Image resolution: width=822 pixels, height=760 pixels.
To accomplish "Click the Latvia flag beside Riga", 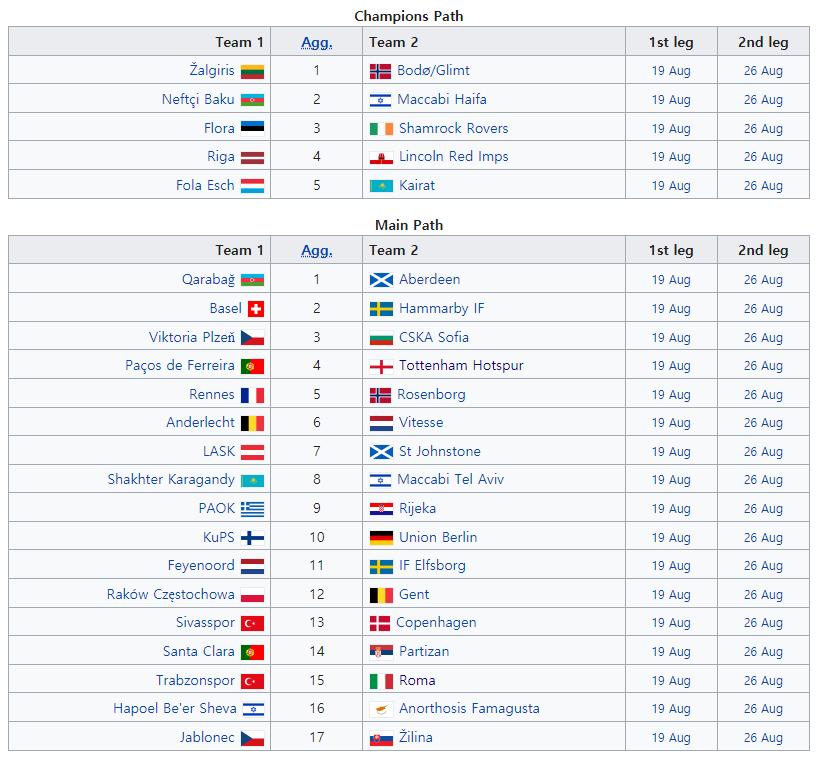I will point(252,157).
